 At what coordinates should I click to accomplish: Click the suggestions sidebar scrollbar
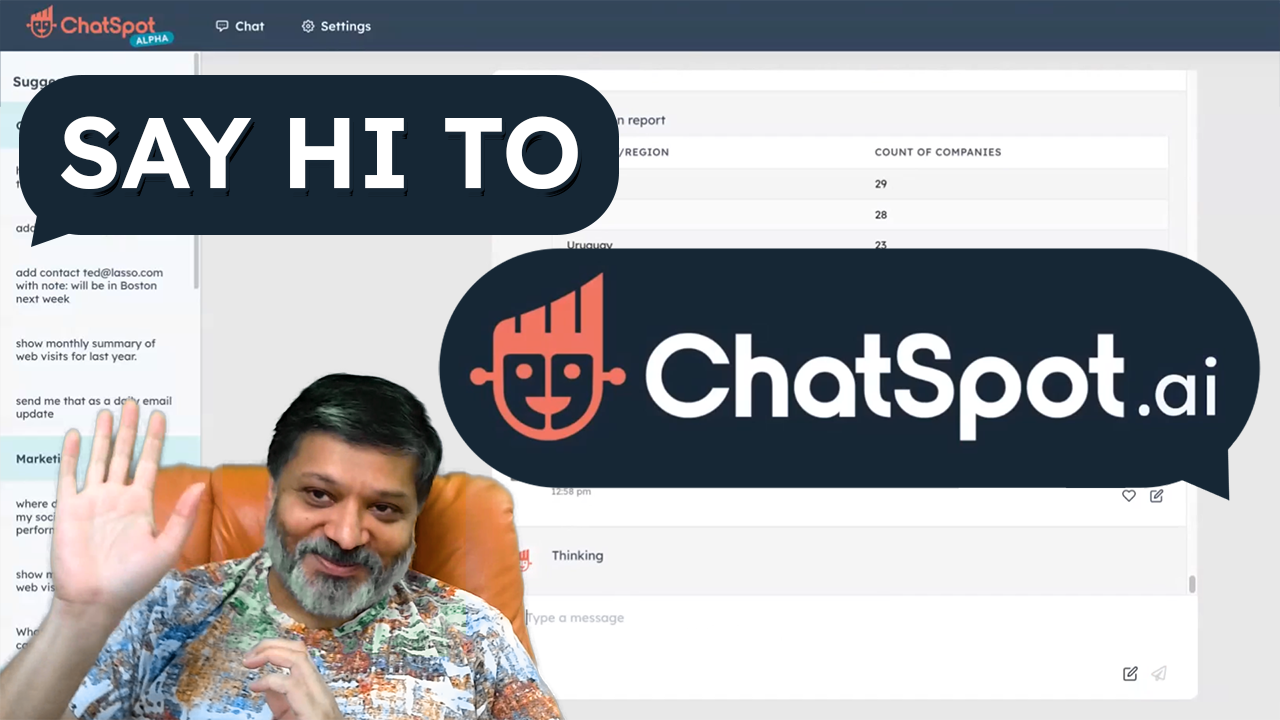197,170
